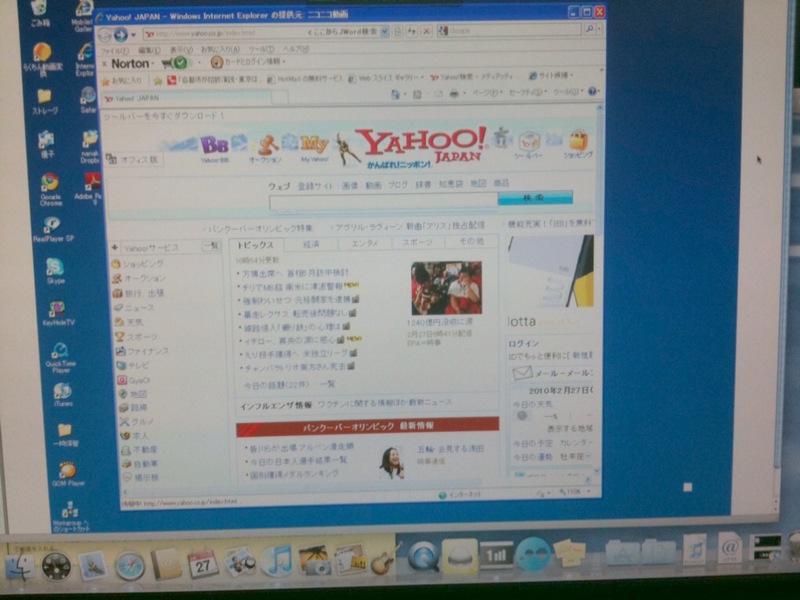Open the ショッピング link in Yahoo services
800x600 pixels.
144,263
